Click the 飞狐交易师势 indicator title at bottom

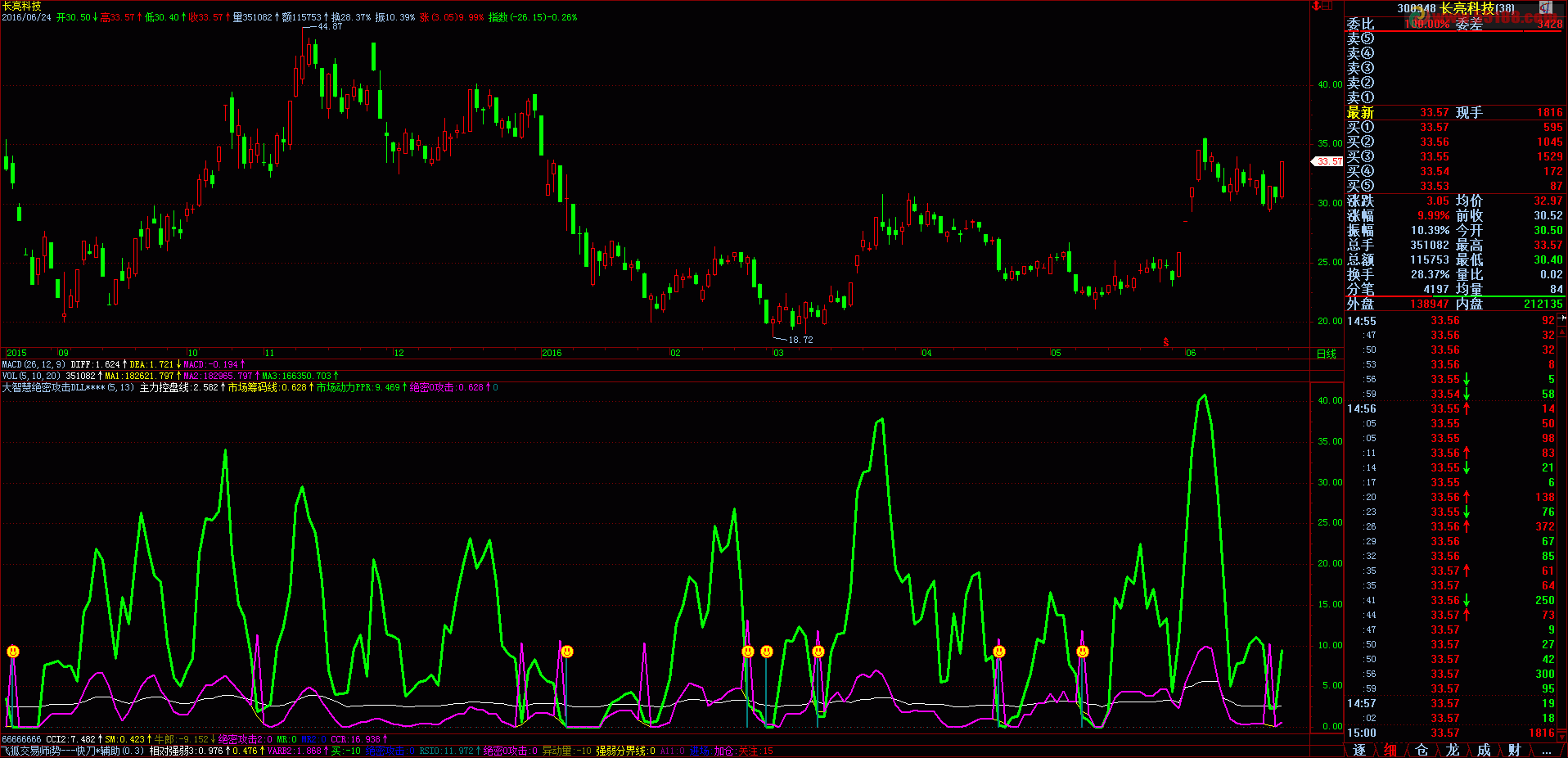73,751
